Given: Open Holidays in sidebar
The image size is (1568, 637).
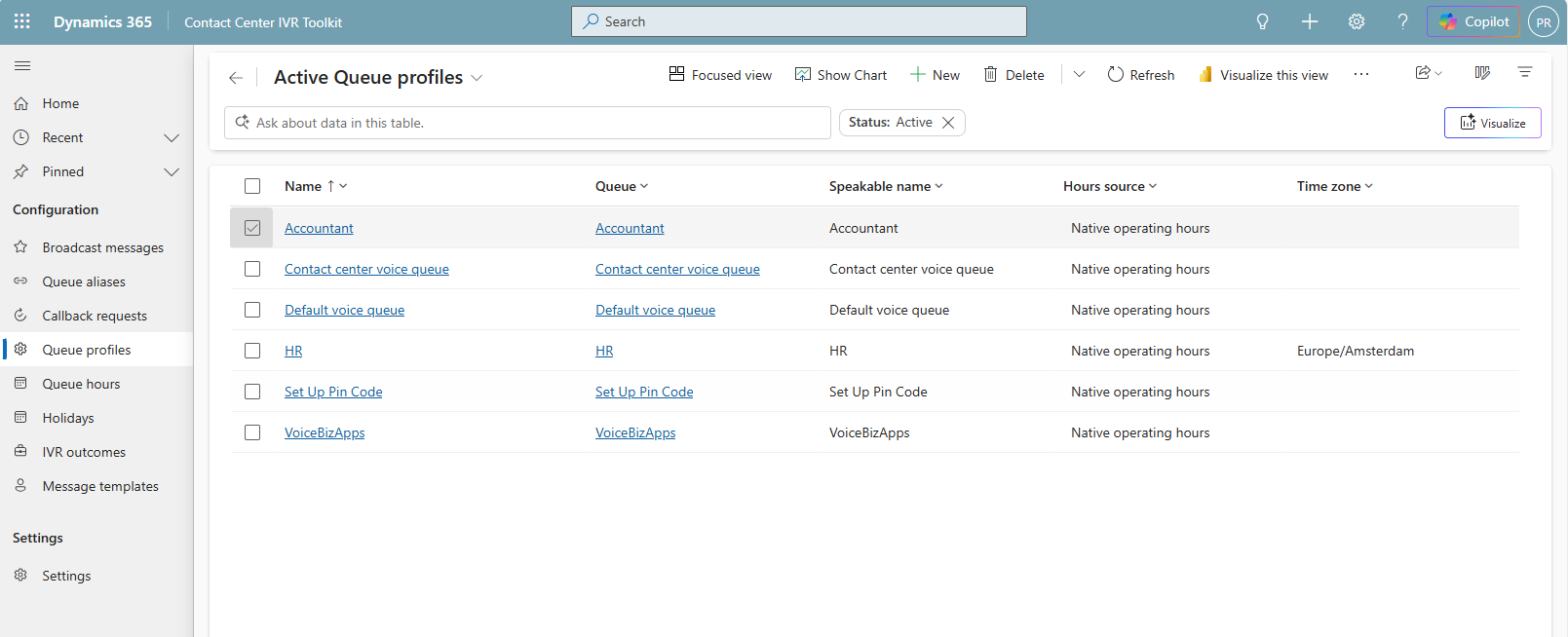Looking at the screenshot, I should (97, 418).
